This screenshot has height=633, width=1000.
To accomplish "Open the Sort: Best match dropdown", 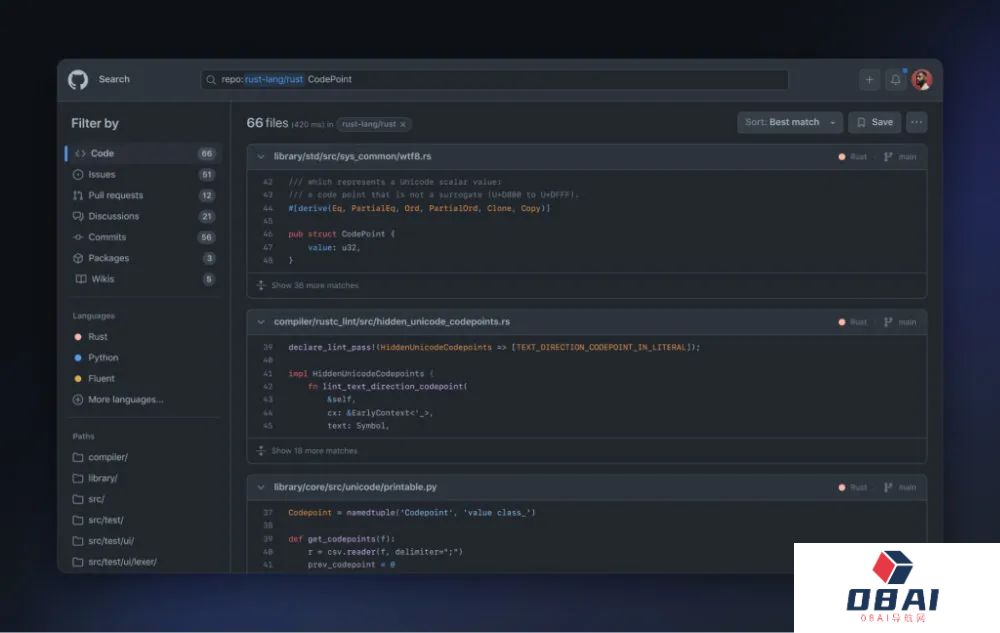I will pyautogui.click(x=789, y=122).
